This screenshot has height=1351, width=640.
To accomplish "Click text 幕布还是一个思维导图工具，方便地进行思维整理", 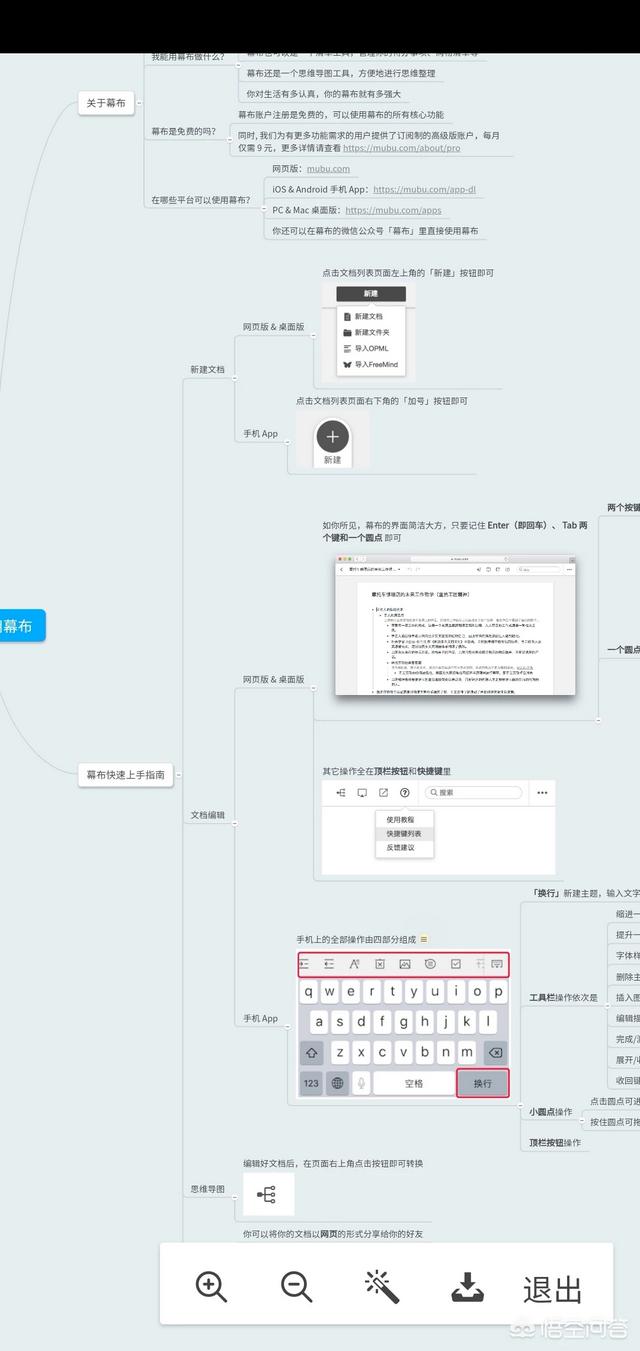I will (x=341, y=73).
